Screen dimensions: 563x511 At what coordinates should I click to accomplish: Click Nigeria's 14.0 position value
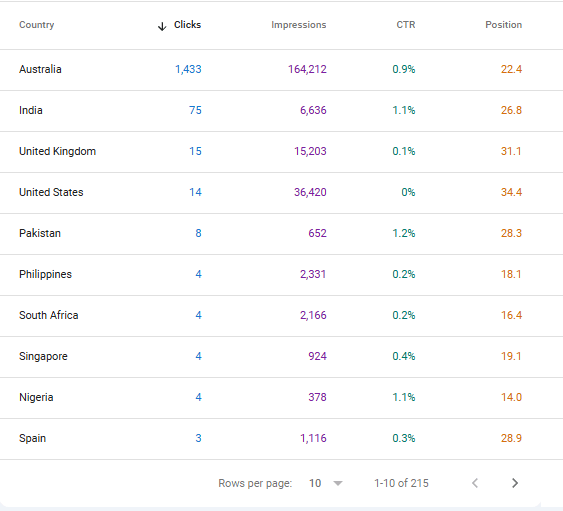(511, 397)
